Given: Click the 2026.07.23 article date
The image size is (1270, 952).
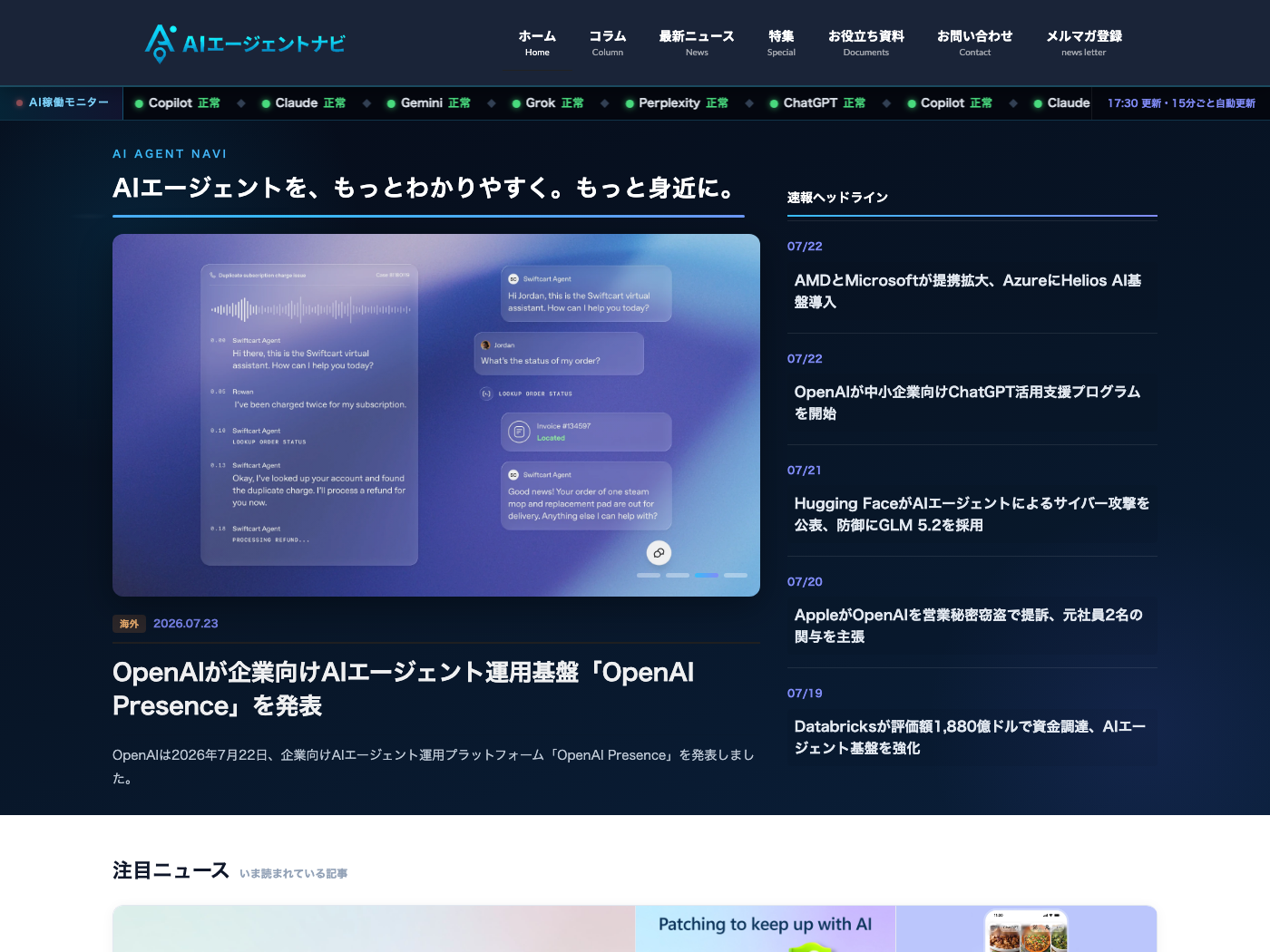Looking at the screenshot, I should 186,624.
